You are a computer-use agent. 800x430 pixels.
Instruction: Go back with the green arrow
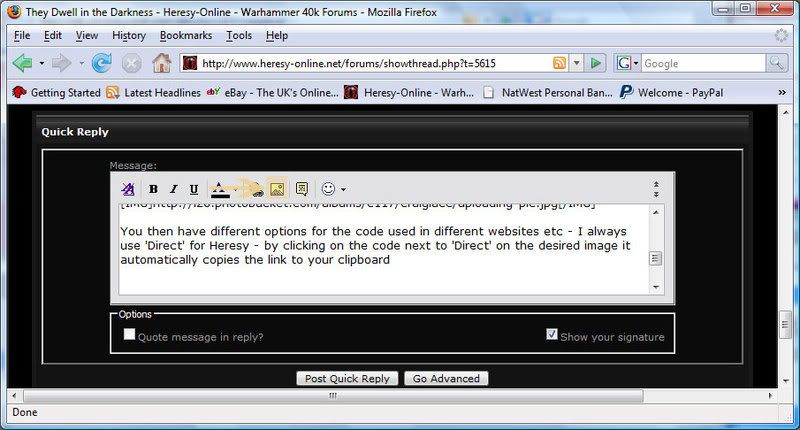22,63
